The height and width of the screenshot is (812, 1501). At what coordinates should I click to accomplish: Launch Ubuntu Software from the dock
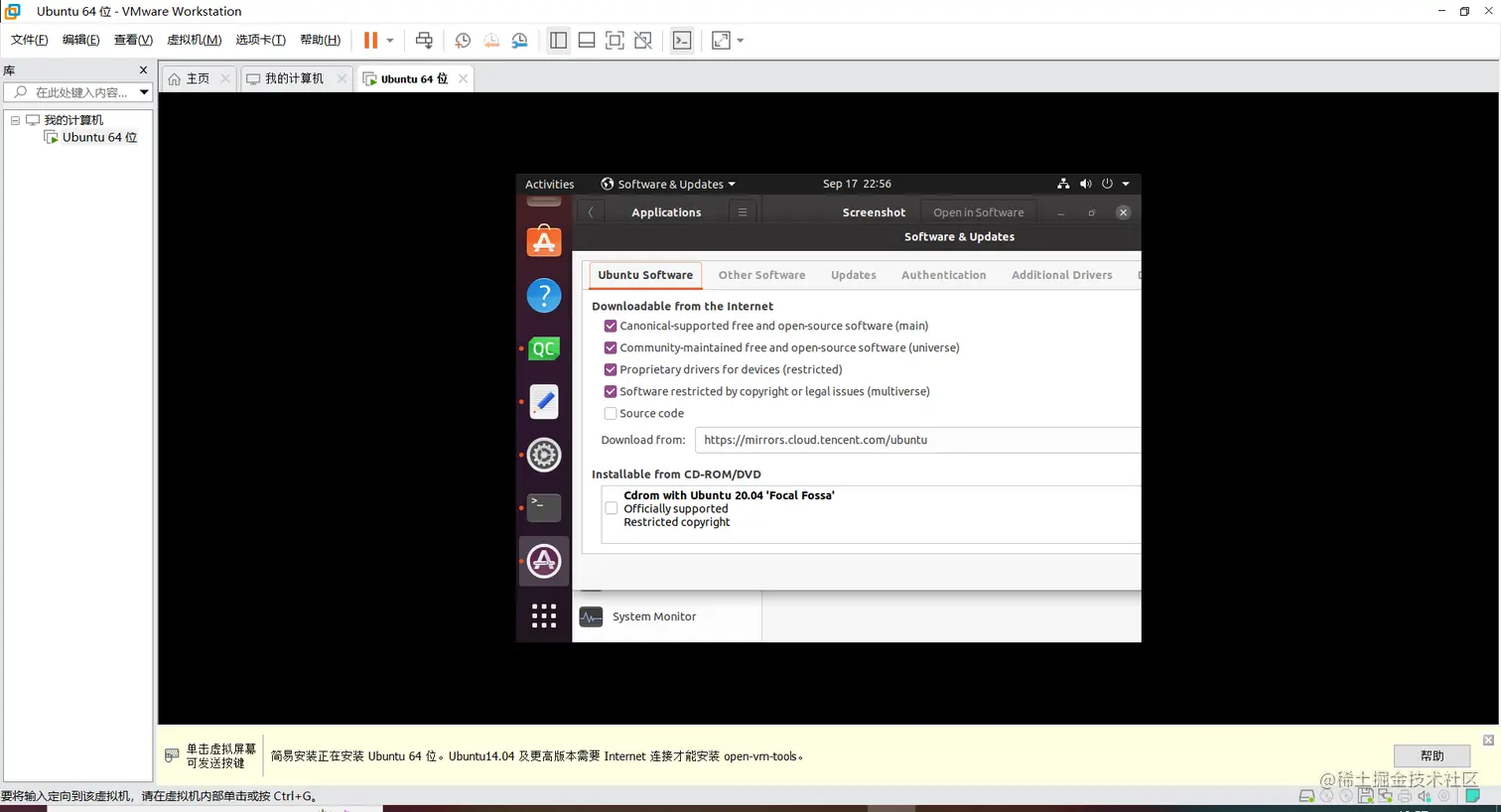click(x=544, y=241)
